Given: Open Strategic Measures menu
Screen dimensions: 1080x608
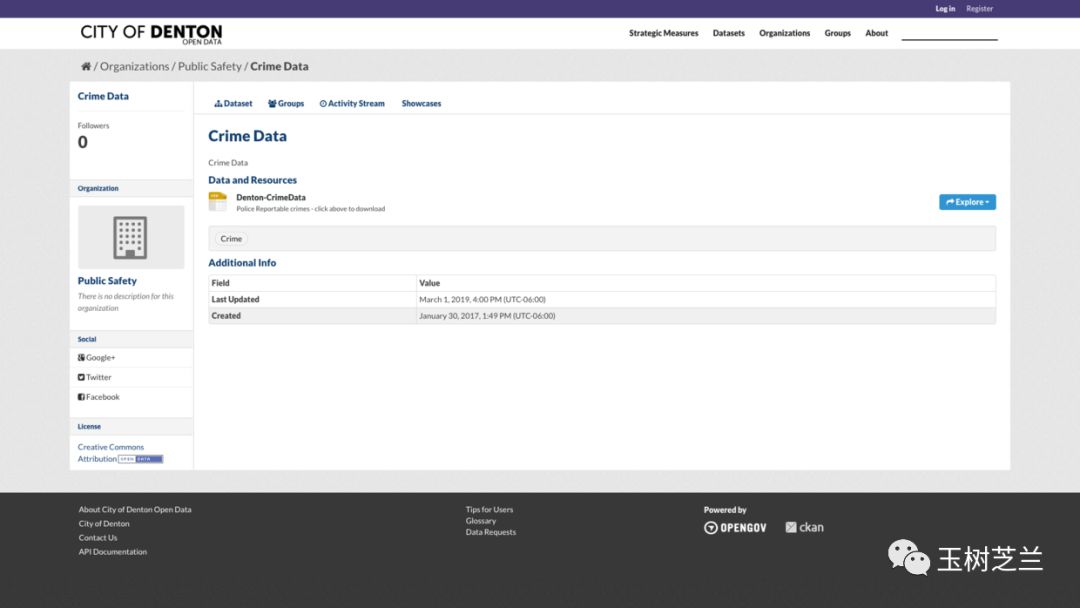Looking at the screenshot, I should click(x=663, y=33).
